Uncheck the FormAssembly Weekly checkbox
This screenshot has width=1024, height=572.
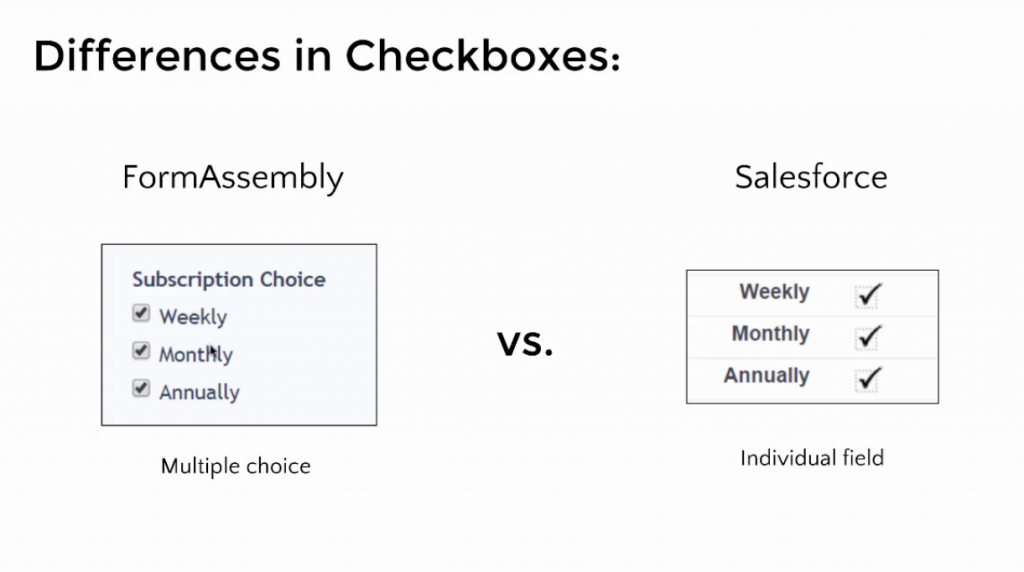click(x=140, y=313)
